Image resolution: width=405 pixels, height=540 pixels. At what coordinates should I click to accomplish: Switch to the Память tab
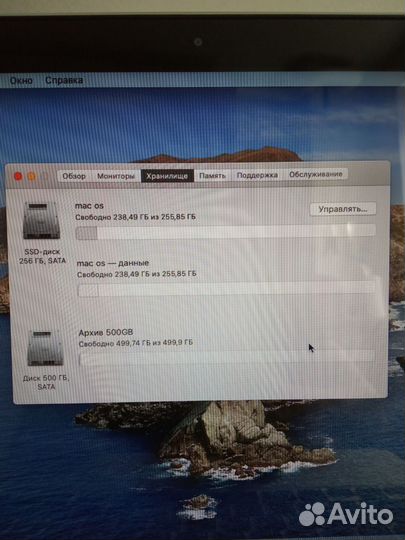pos(212,175)
